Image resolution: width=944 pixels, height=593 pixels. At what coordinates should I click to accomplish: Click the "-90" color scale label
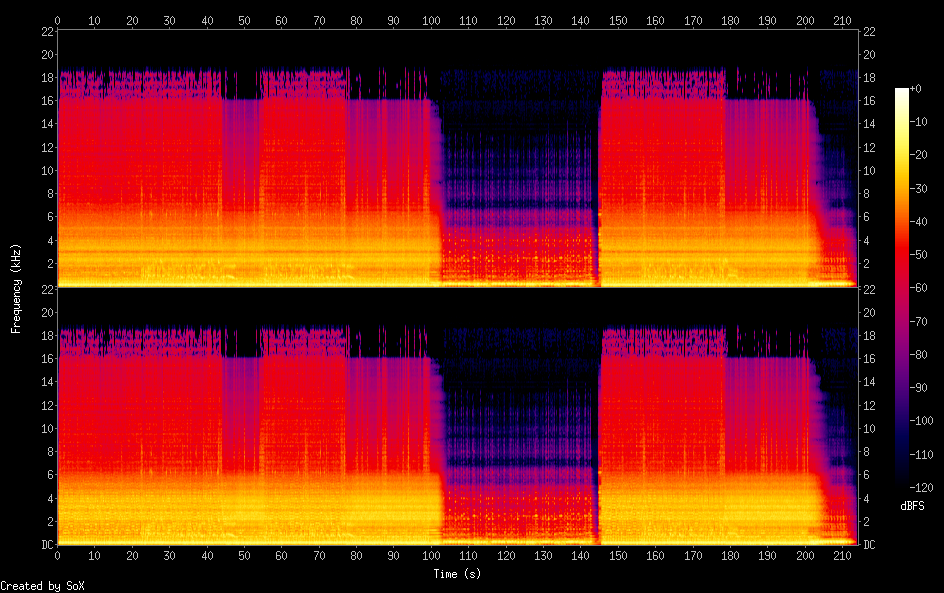(919, 388)
